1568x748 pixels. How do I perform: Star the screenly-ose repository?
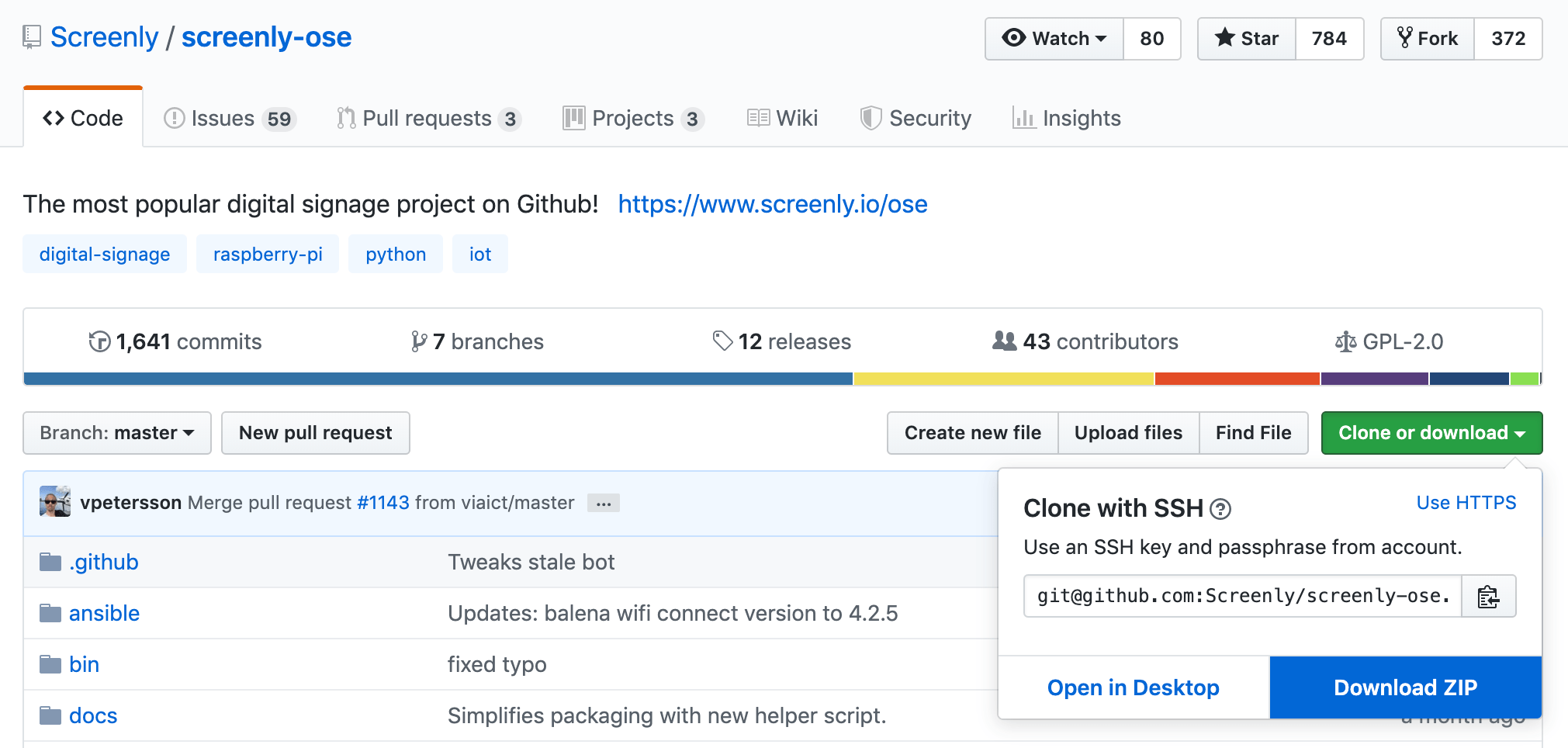[1247, 39]
